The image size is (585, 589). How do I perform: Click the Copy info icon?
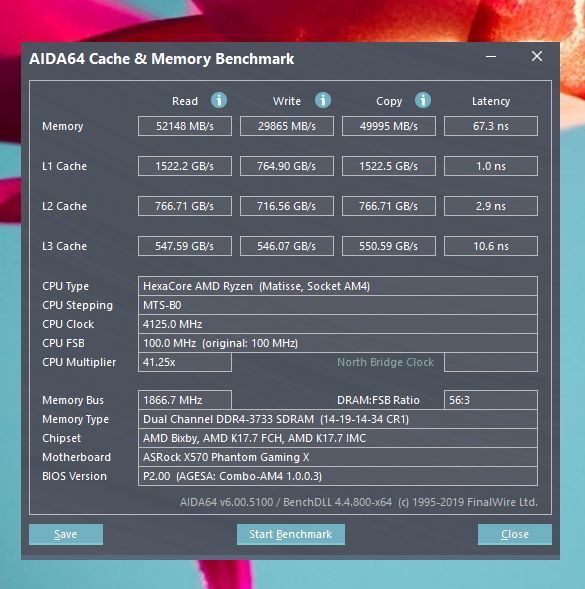click(423, 100)
